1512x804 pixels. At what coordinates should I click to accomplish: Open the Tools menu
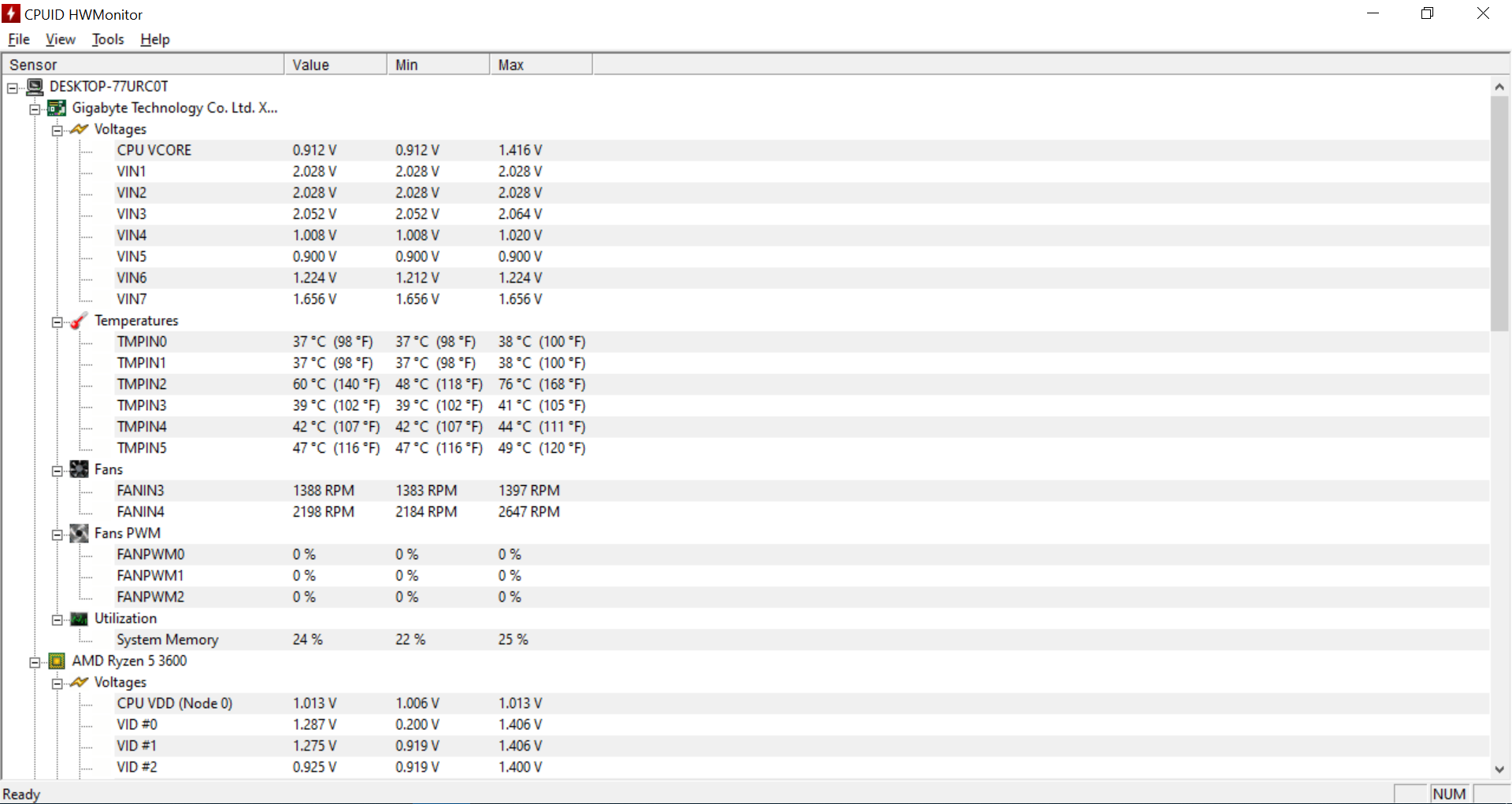pyautogui.click(x=108, y=39)
